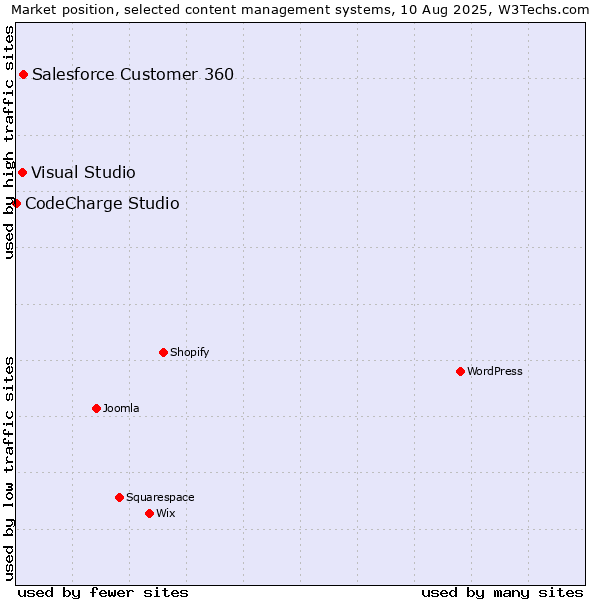Click the WordPress data point marker
Image resolution: width=600 pixels, height=600 pixels.
(460, 372)
